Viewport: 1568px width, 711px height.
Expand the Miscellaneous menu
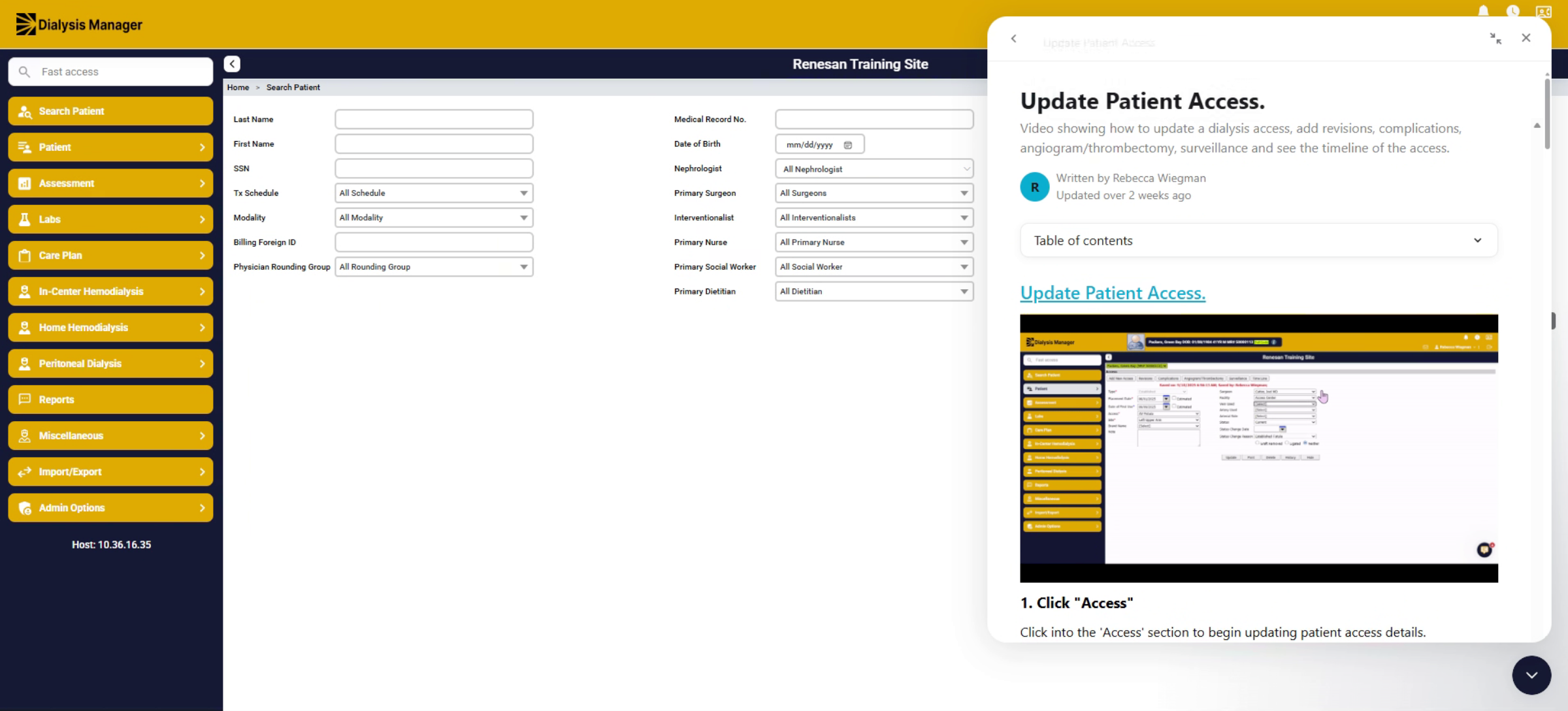pos(110,435)
